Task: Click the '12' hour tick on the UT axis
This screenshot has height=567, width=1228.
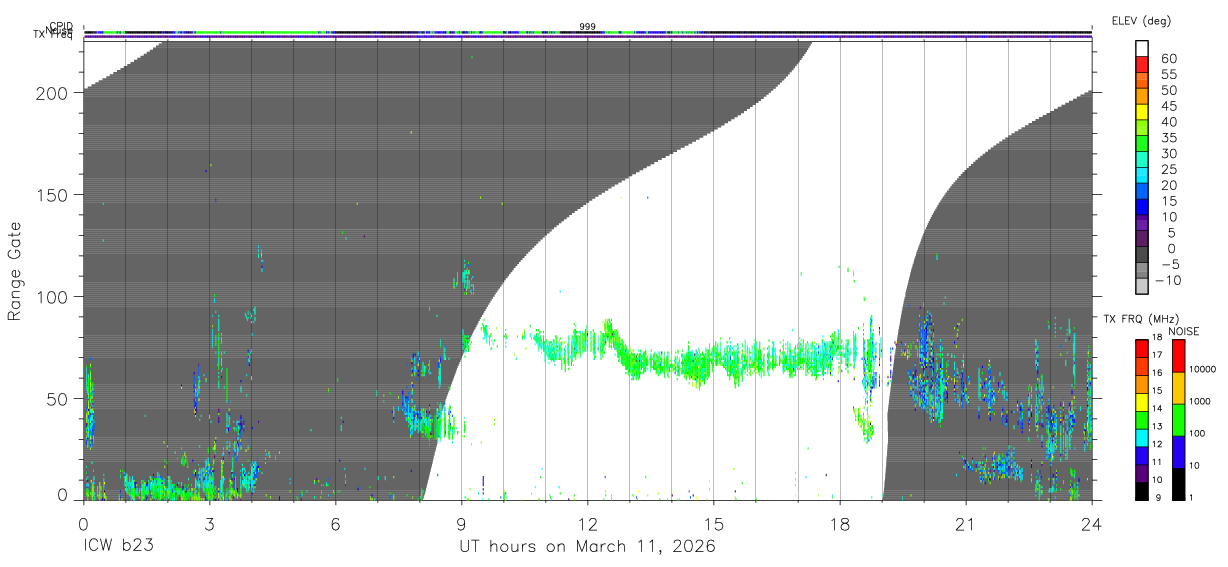Action: point(588,524)
